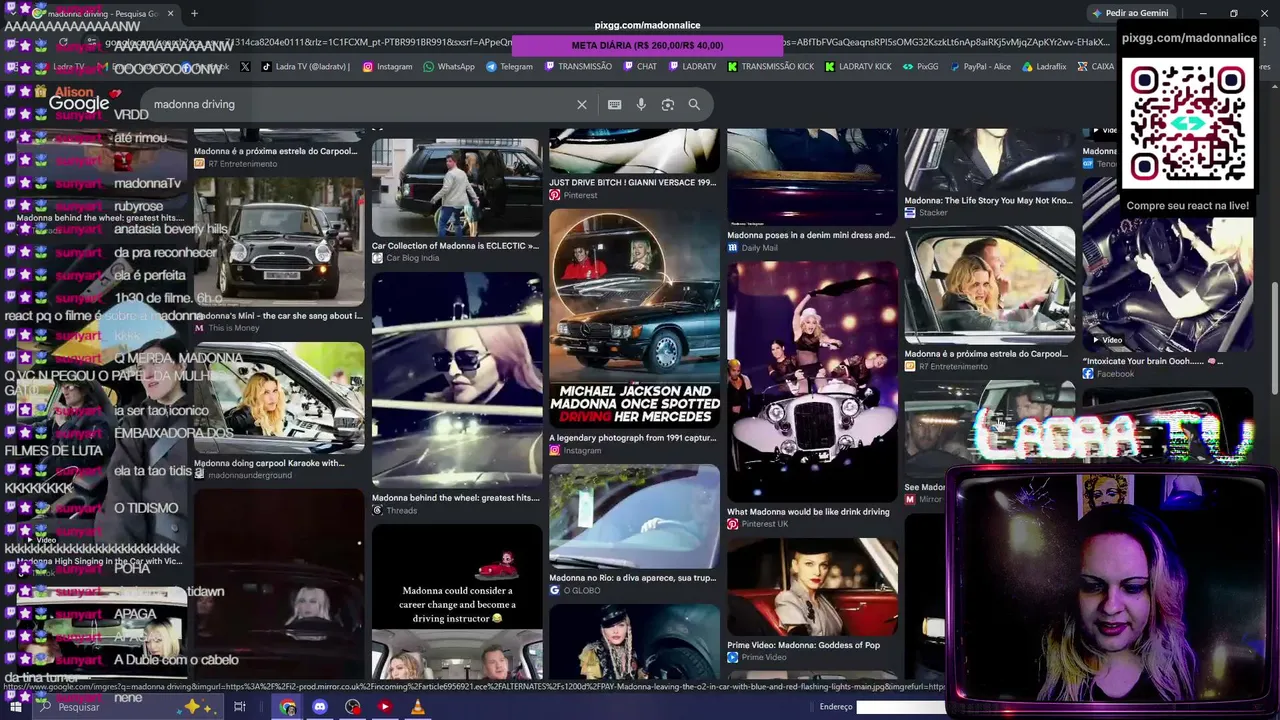This screenshot has height=720, width=1280.
Task: Open 'Madonna: The Life Story You May Not Know'
Action: pos(988,201)
